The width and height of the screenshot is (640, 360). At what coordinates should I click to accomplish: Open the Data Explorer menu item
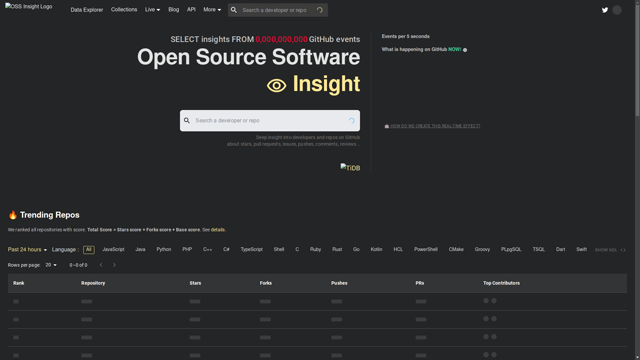tap(87, 10)
